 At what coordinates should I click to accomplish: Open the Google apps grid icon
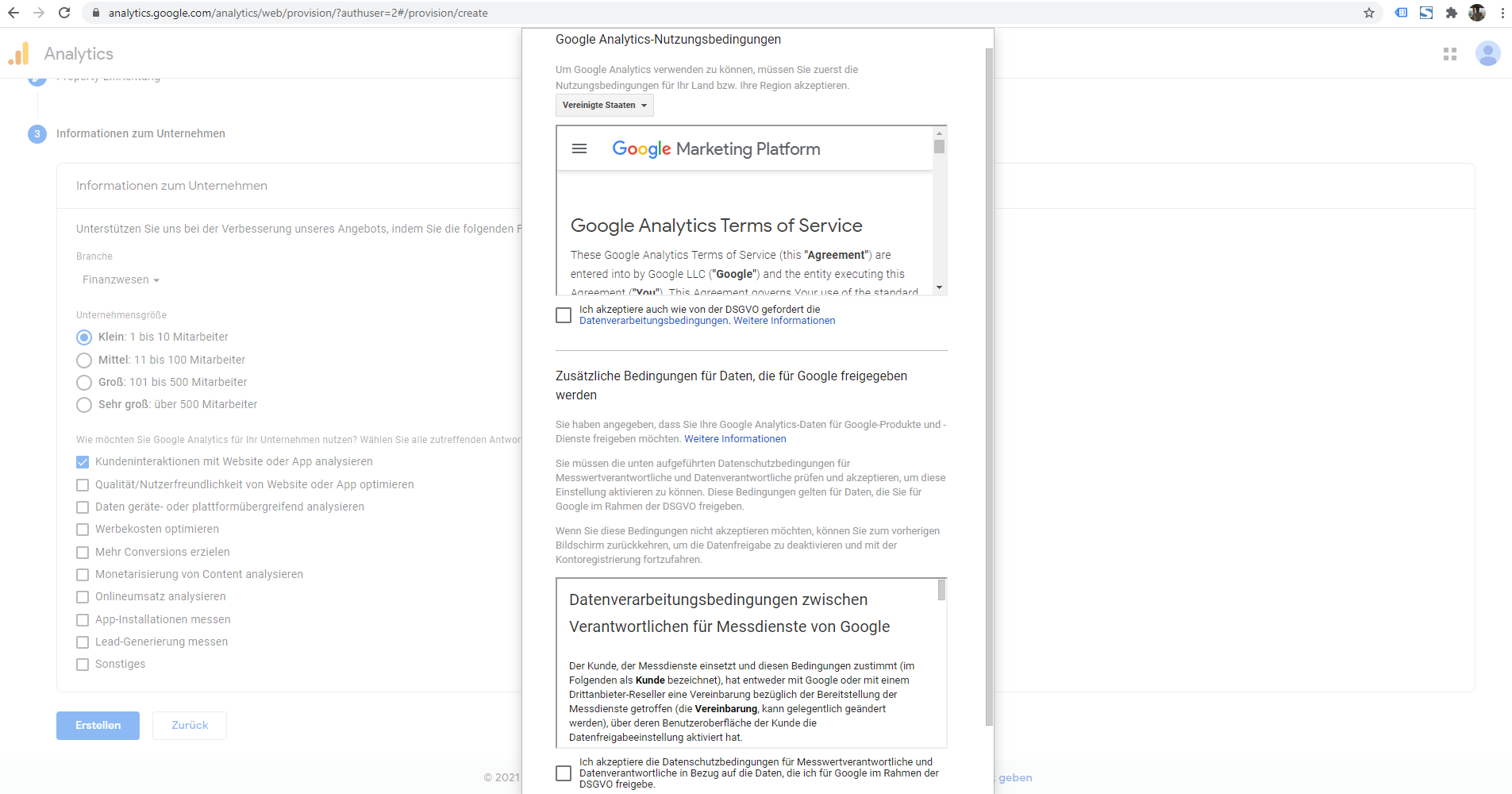point(1450,54)
